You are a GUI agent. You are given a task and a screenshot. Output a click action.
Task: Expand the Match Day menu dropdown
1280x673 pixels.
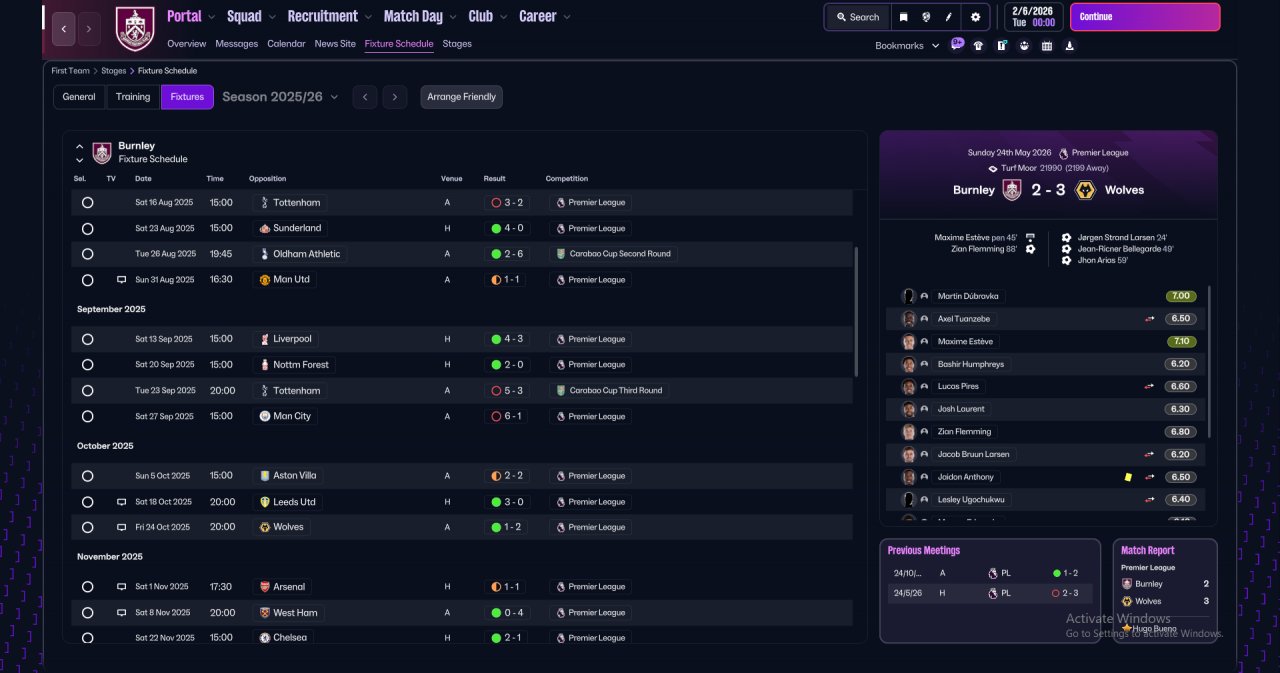[453, 17]
